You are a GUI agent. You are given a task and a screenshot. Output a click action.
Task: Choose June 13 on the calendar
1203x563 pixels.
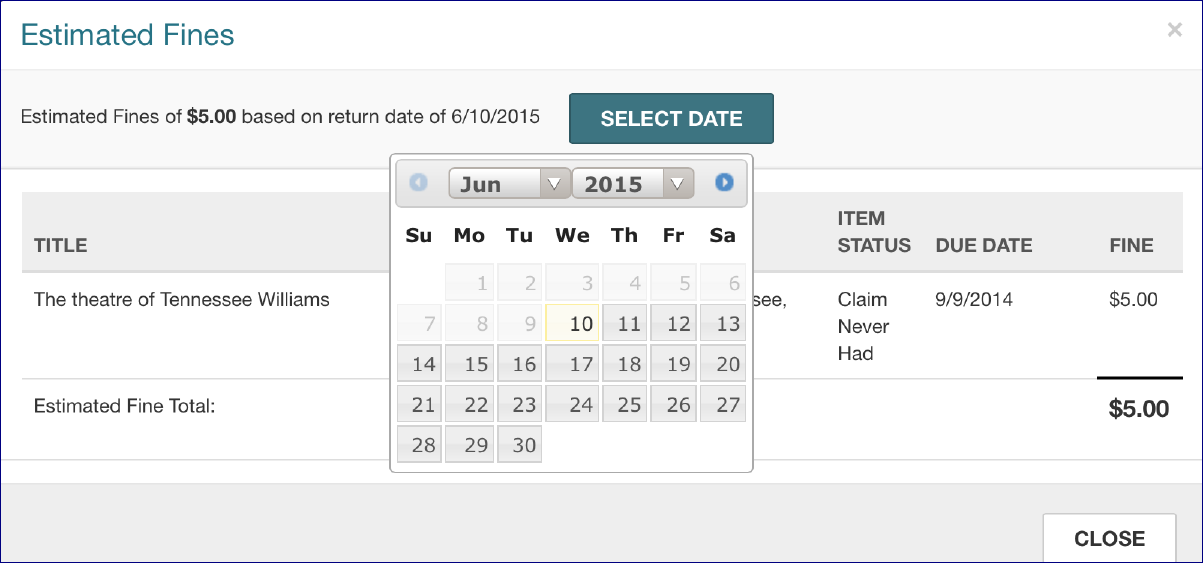pyautogui.click(x=723, y=324)
